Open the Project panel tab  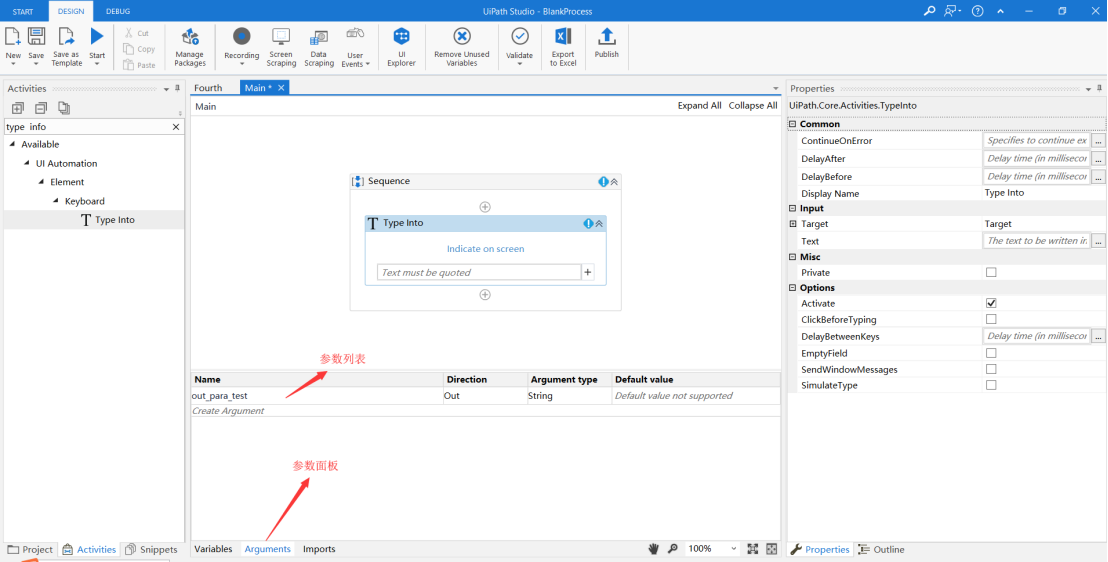[30, 549]
